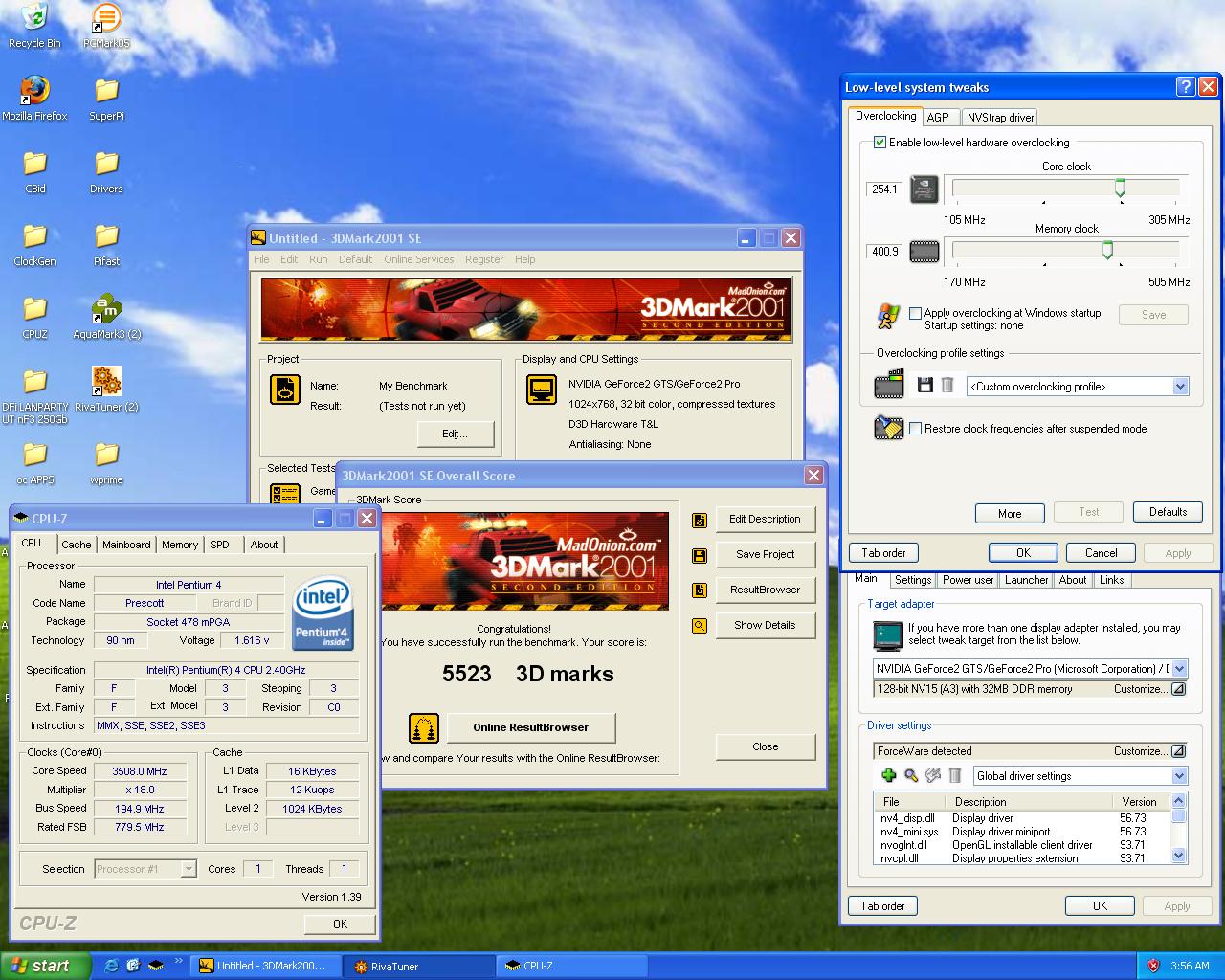The image size is (1225, 980).
Task: Check Apply overclocking at Windows startup
Action: click(916, 313)
